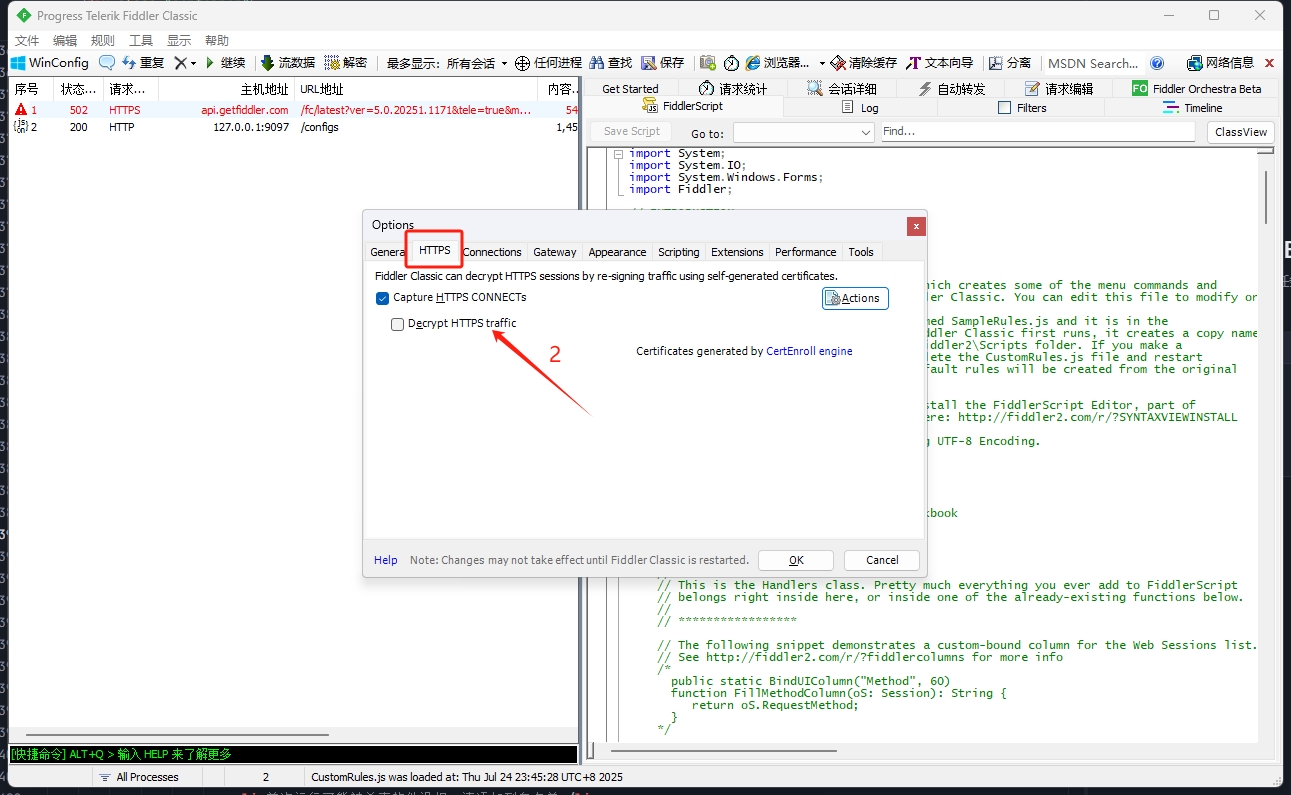Open the 帮助 menu

pos(217,40)
